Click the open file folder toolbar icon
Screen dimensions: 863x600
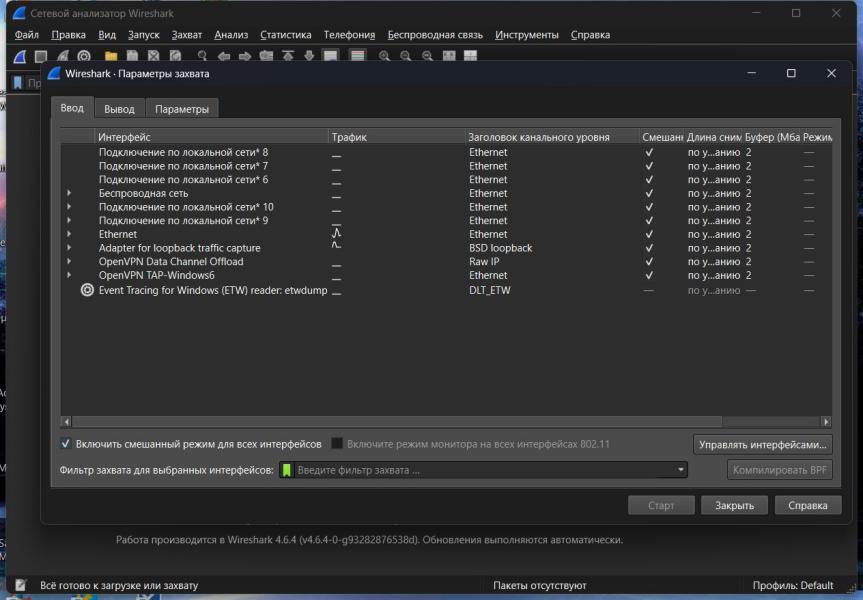pos(111,56)
